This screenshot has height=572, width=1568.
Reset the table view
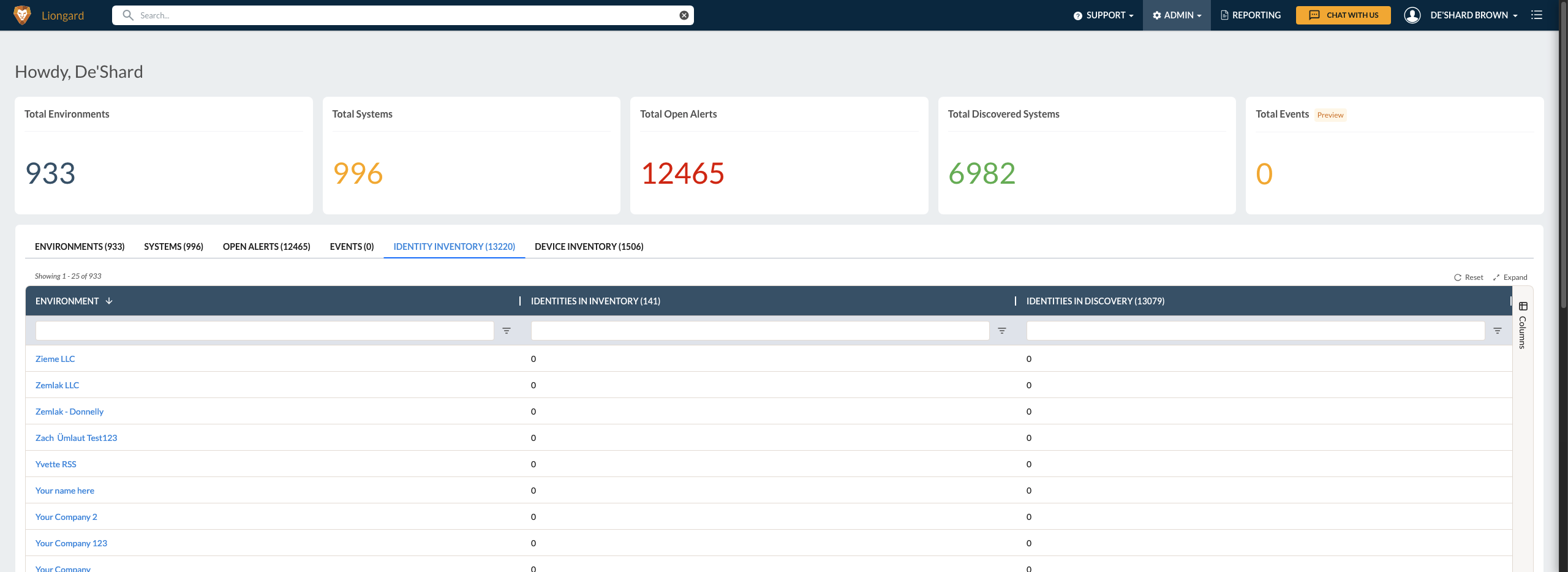[1469, 277]
